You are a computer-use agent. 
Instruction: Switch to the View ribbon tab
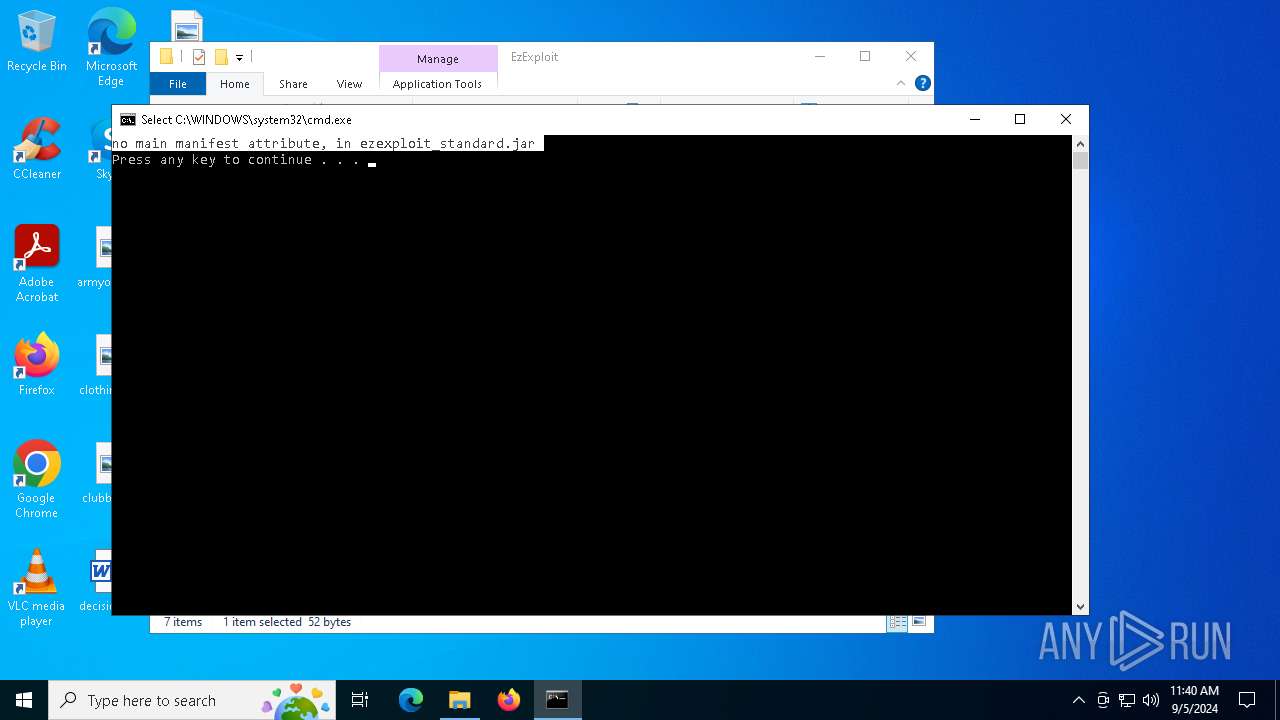(349, 84)
